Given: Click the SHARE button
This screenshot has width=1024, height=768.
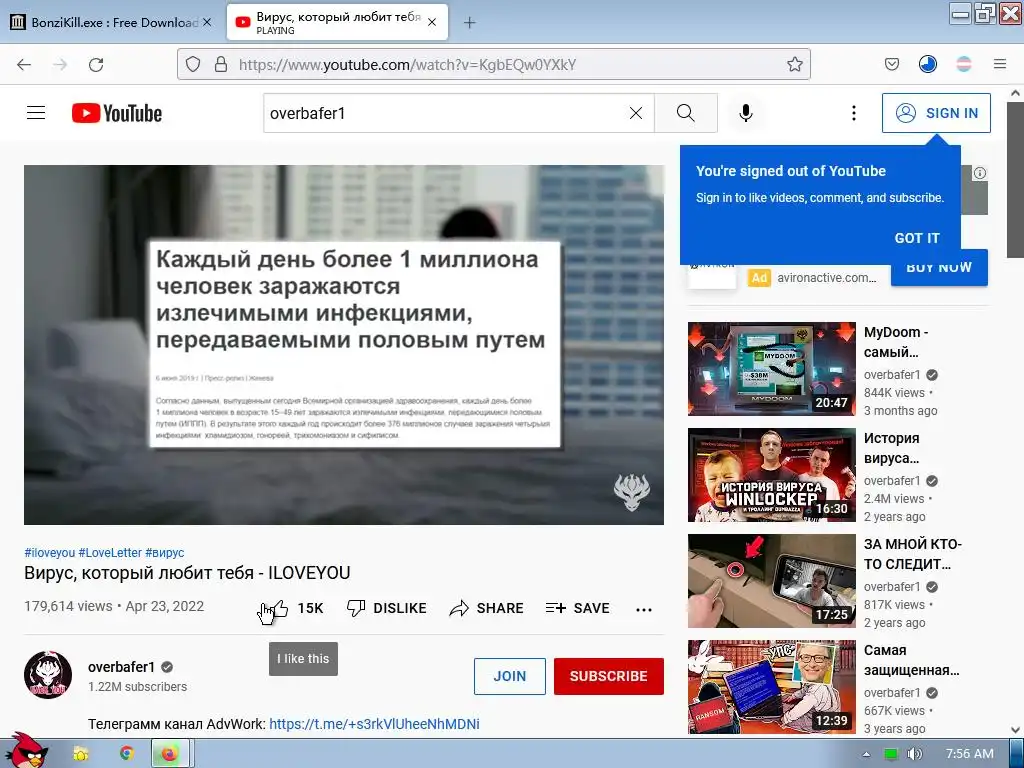Looking at the screenshot, I should (x=487, y=608).
